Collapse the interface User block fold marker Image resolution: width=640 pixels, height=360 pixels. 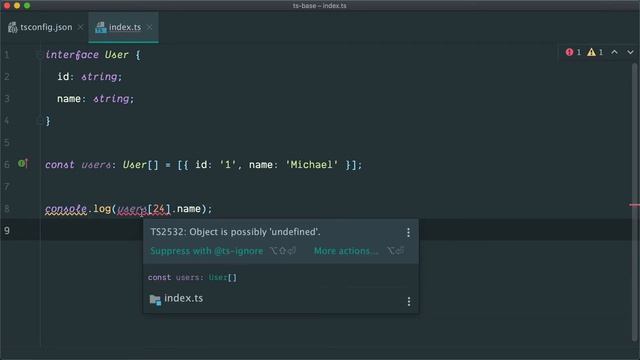[39, 54]
